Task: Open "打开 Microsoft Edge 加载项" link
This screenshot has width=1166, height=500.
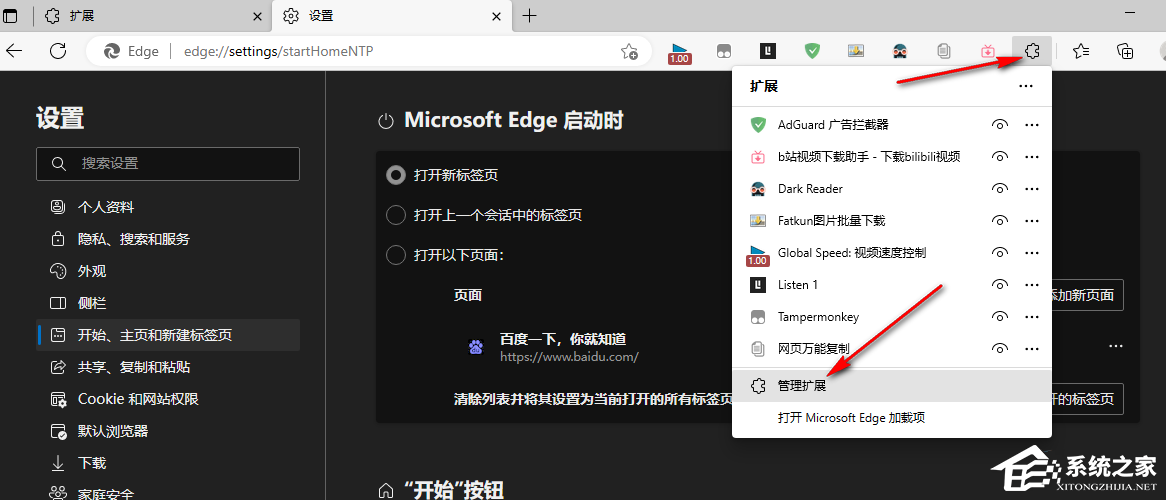Action: pyautogui.click(x=851, y=418)
